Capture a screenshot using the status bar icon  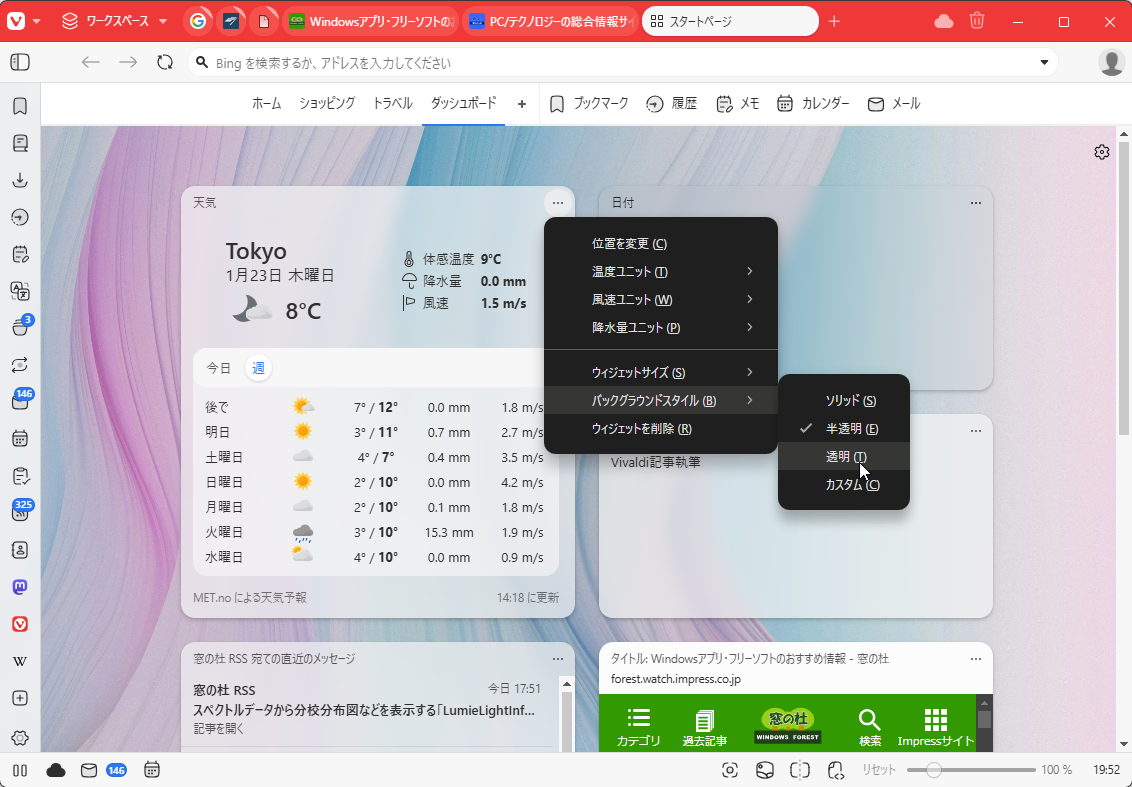[x=729, y=770]
